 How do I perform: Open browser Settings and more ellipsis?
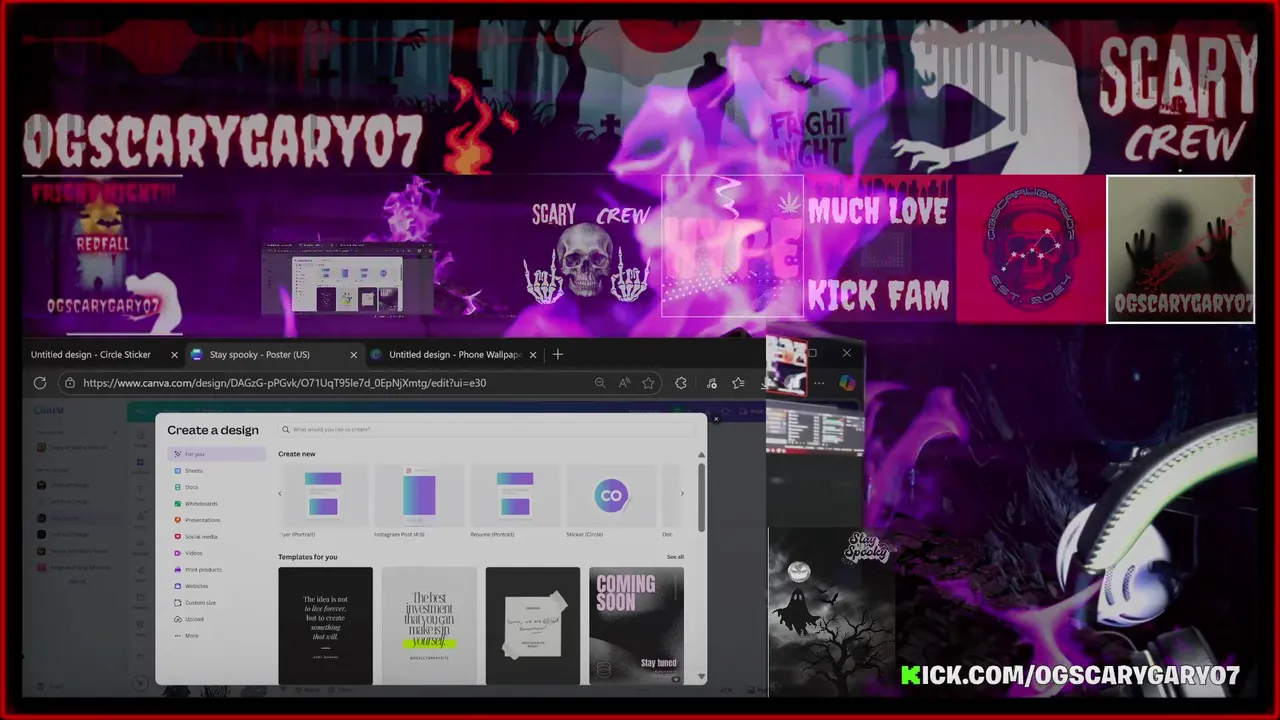click(x=819, y=383)
